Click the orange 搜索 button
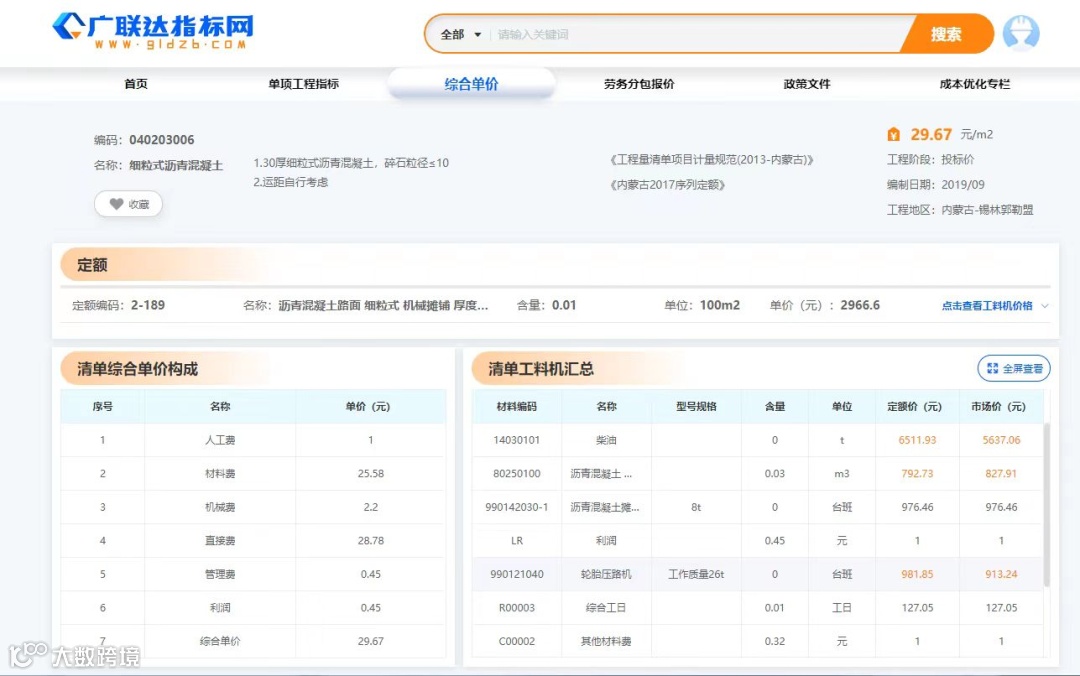 tap(946, 34)
